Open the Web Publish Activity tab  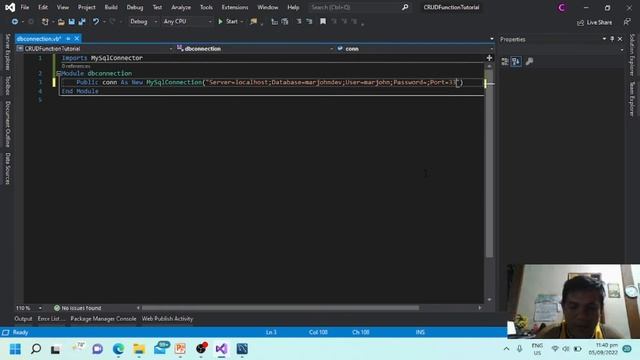(x=167, y=319)
